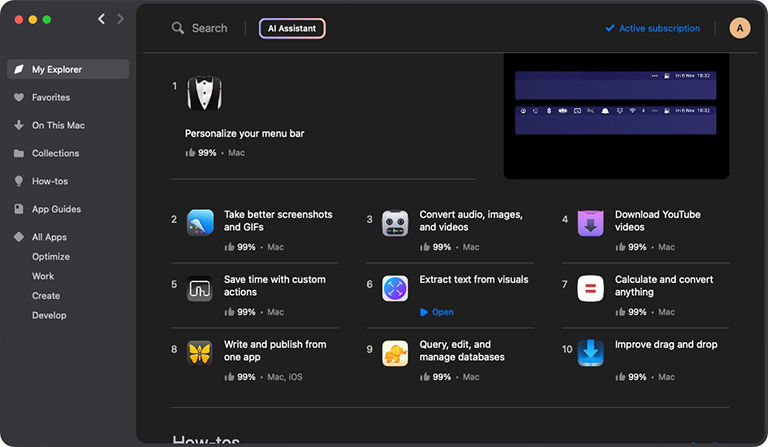The width and height of the screenshot is (768, 447).
Task: Click the blue drag and drop app icon
Action: click(590, 353)
